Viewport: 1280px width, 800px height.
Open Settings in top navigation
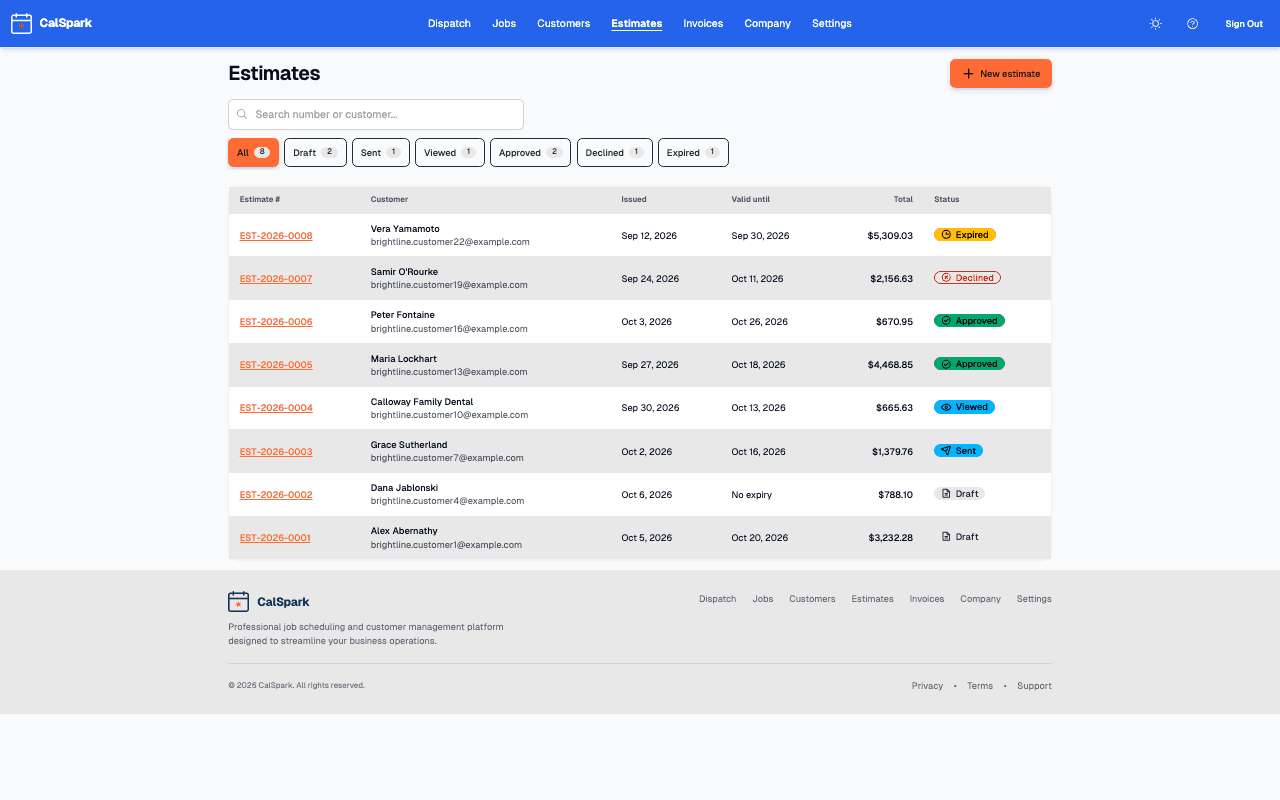click(x=832, y=23)
